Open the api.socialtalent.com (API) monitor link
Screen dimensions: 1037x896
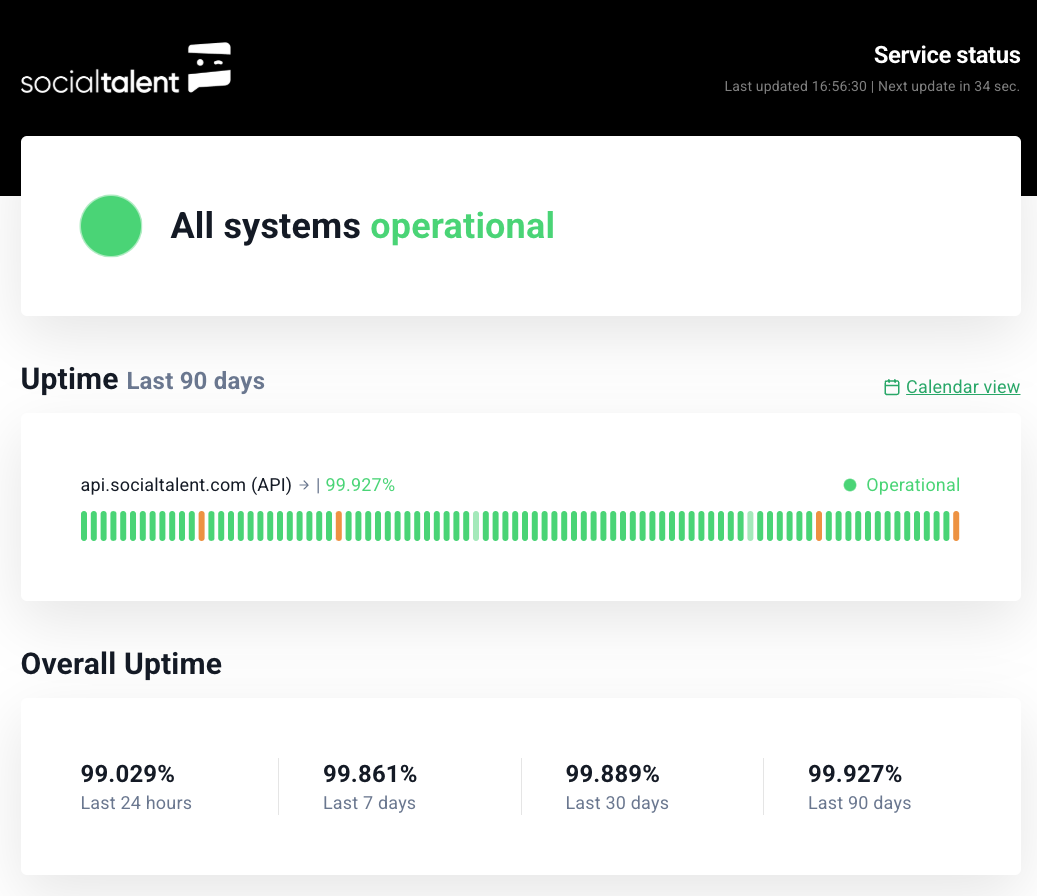pyautogui.click(x=186, y=485)
